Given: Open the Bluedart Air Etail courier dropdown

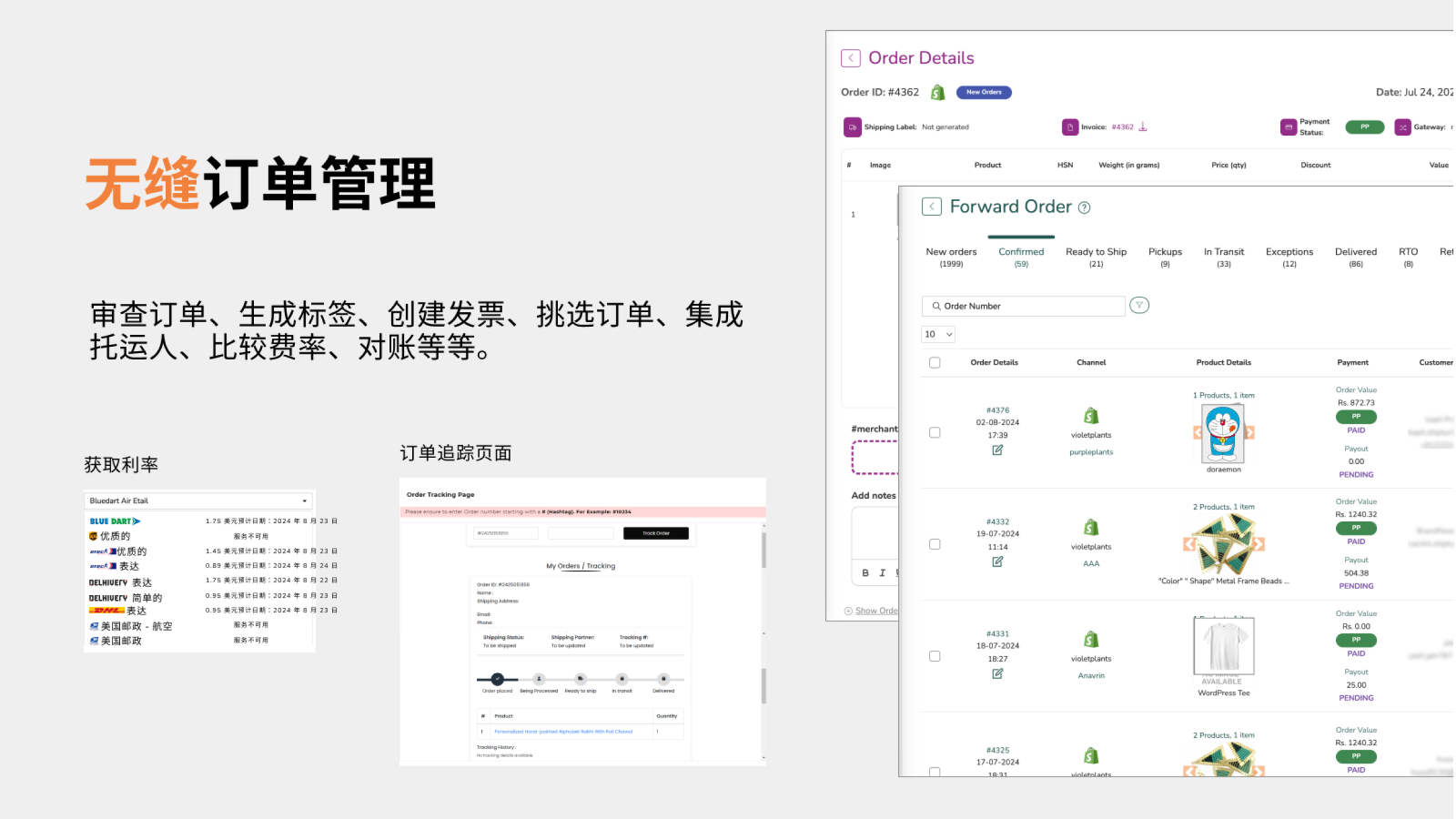Looking at the screenshot, I should pos(198,501).
